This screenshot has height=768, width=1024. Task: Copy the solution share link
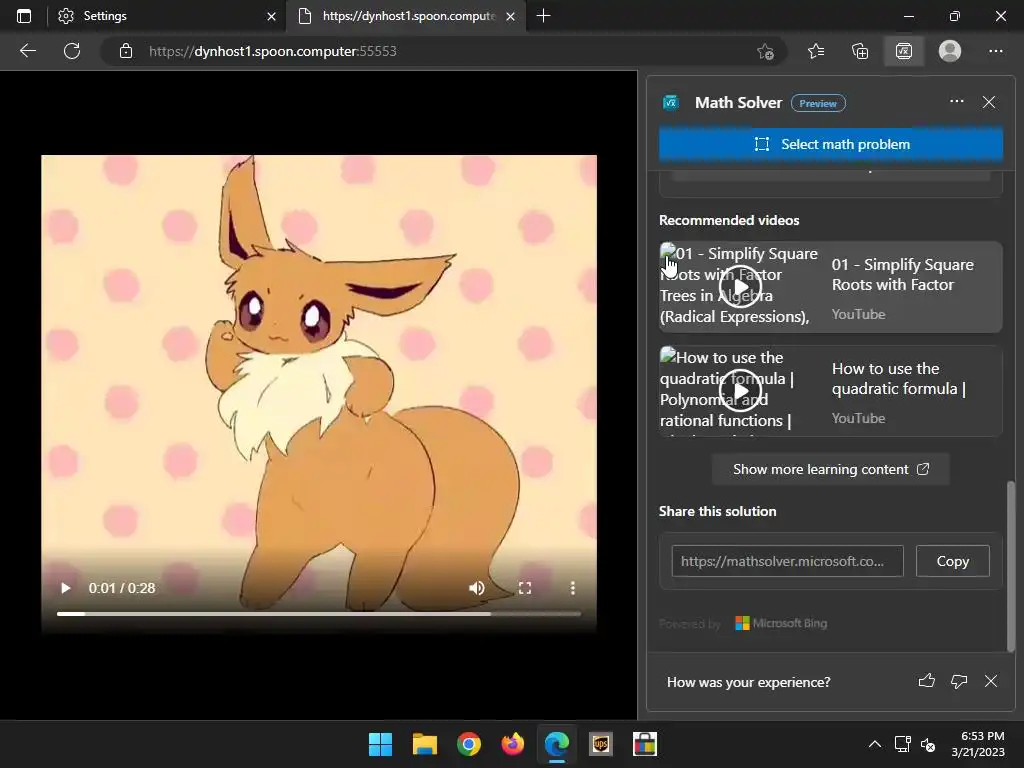pyautogui.click(x=952, y=561)
